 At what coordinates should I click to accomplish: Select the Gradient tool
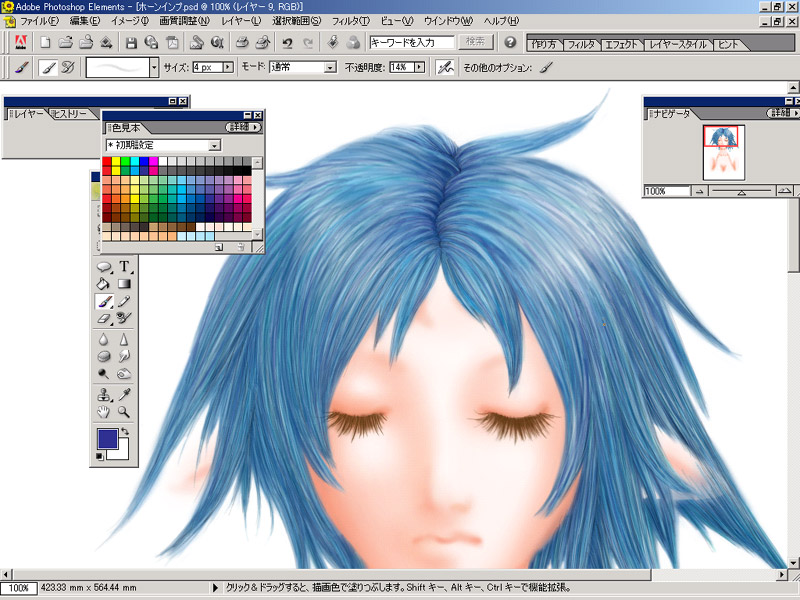[x=124, y=284]
